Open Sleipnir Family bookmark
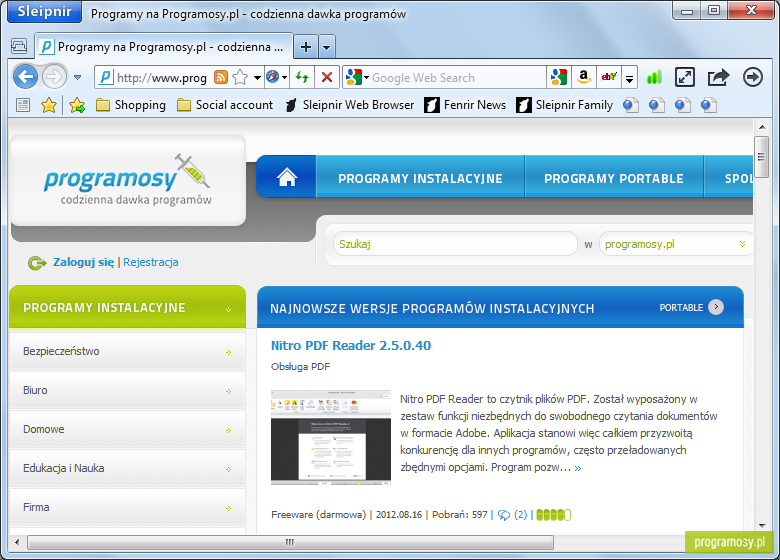Viewport: 780px width, 560px height. click(x=565, y=105)
